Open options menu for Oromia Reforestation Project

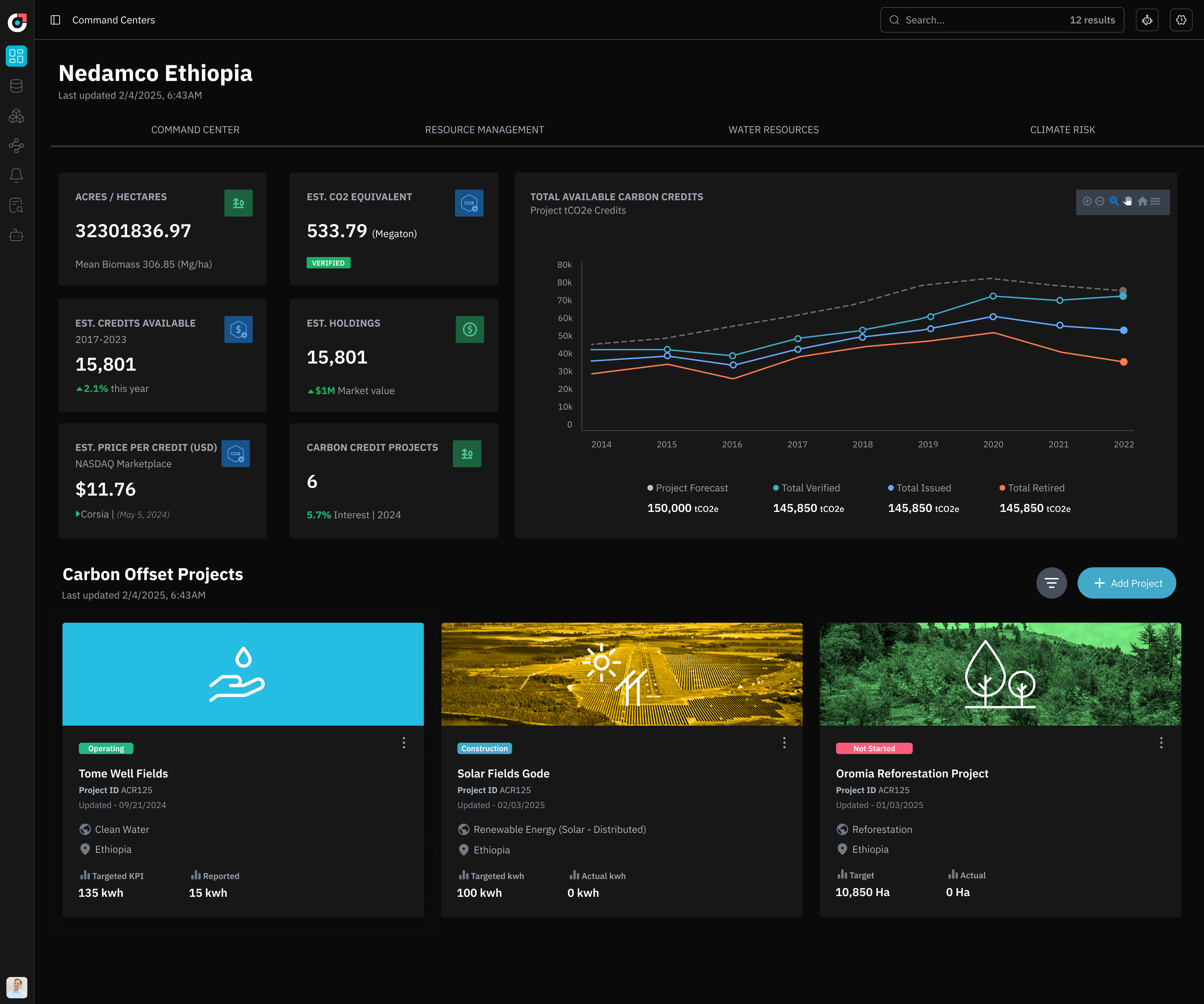click(x=1161, y=743)
